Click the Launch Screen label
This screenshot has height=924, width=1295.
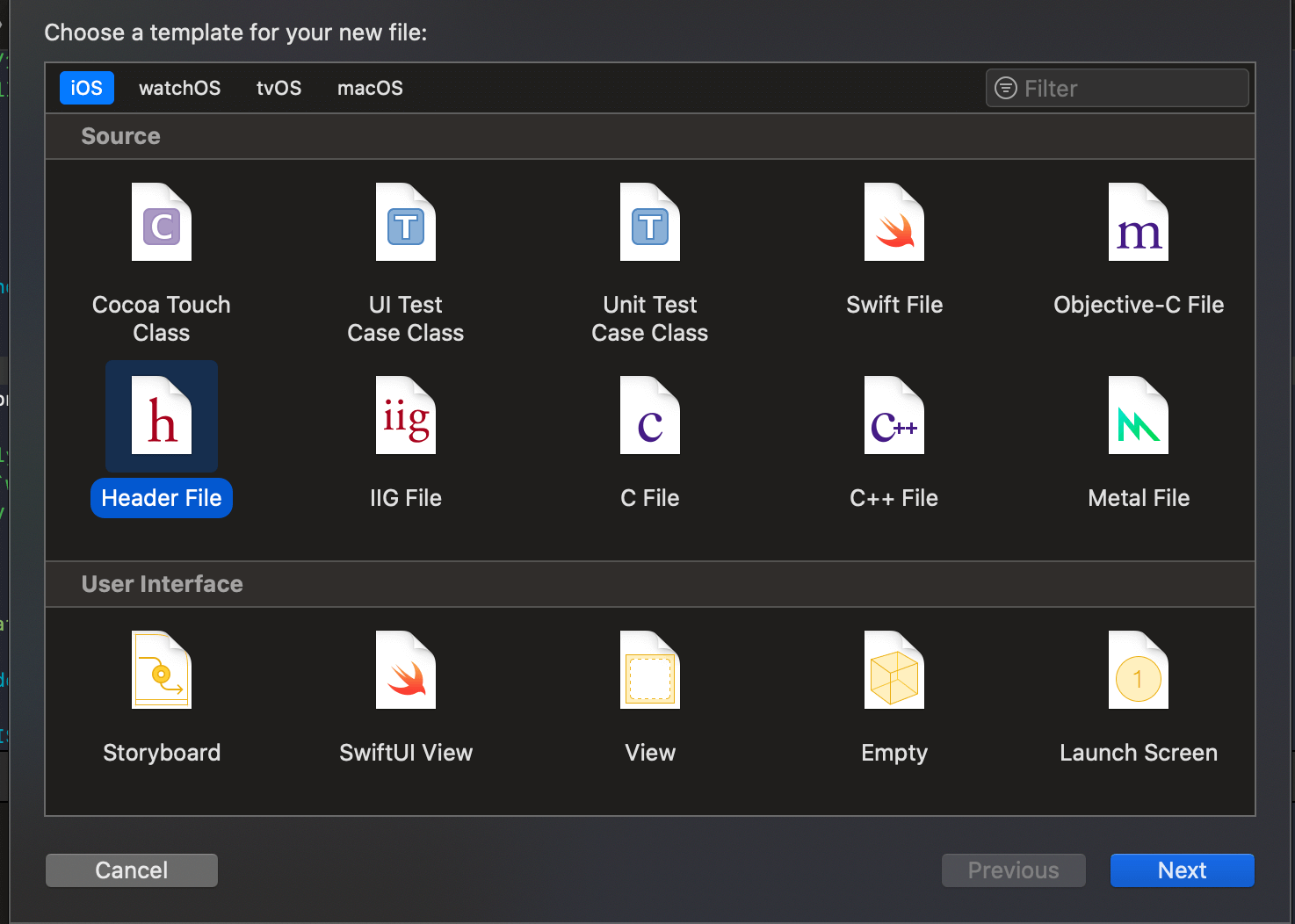[x=1139, y=753]
